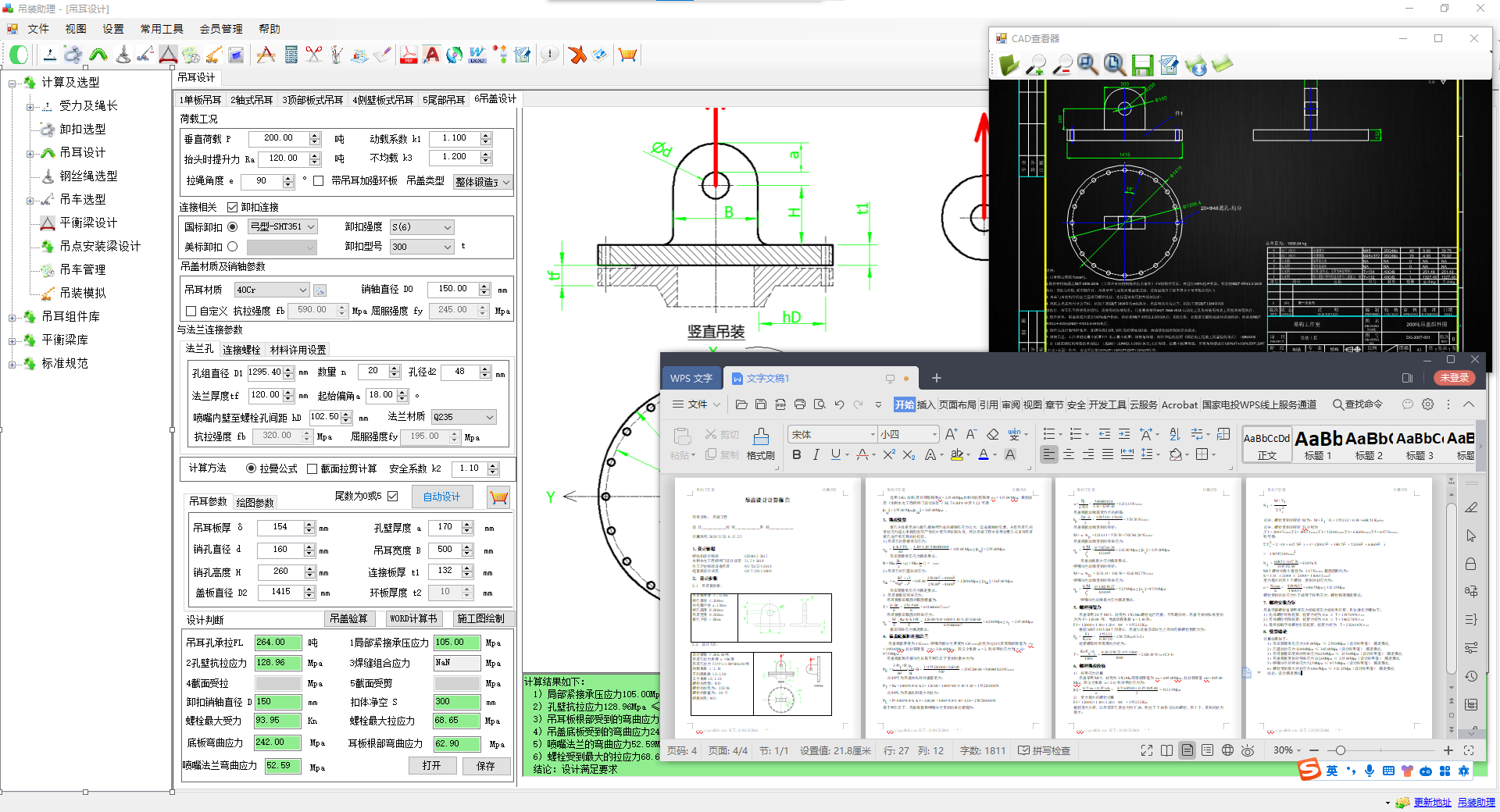Click WPS format painter 格式刷 icon
The width and height of the screenshot is (1500, 812).
tap(760, 443)
